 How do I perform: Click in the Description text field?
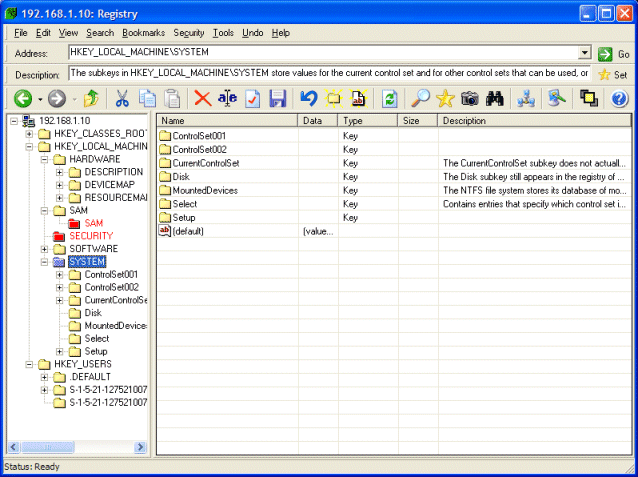330,74
